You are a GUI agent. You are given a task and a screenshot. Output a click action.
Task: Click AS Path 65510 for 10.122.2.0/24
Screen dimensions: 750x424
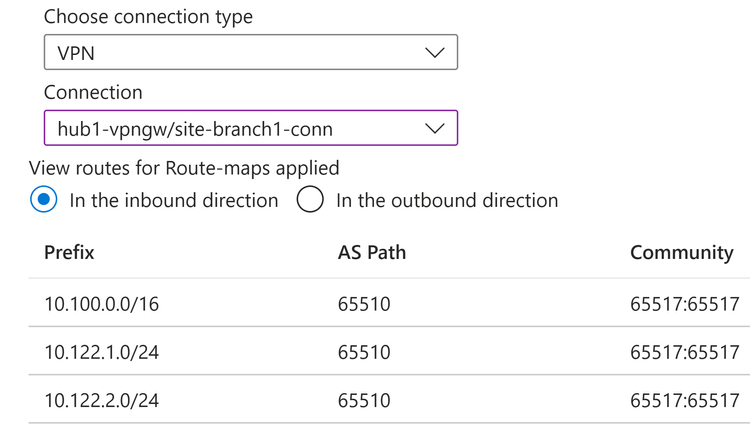coord(364,401)
